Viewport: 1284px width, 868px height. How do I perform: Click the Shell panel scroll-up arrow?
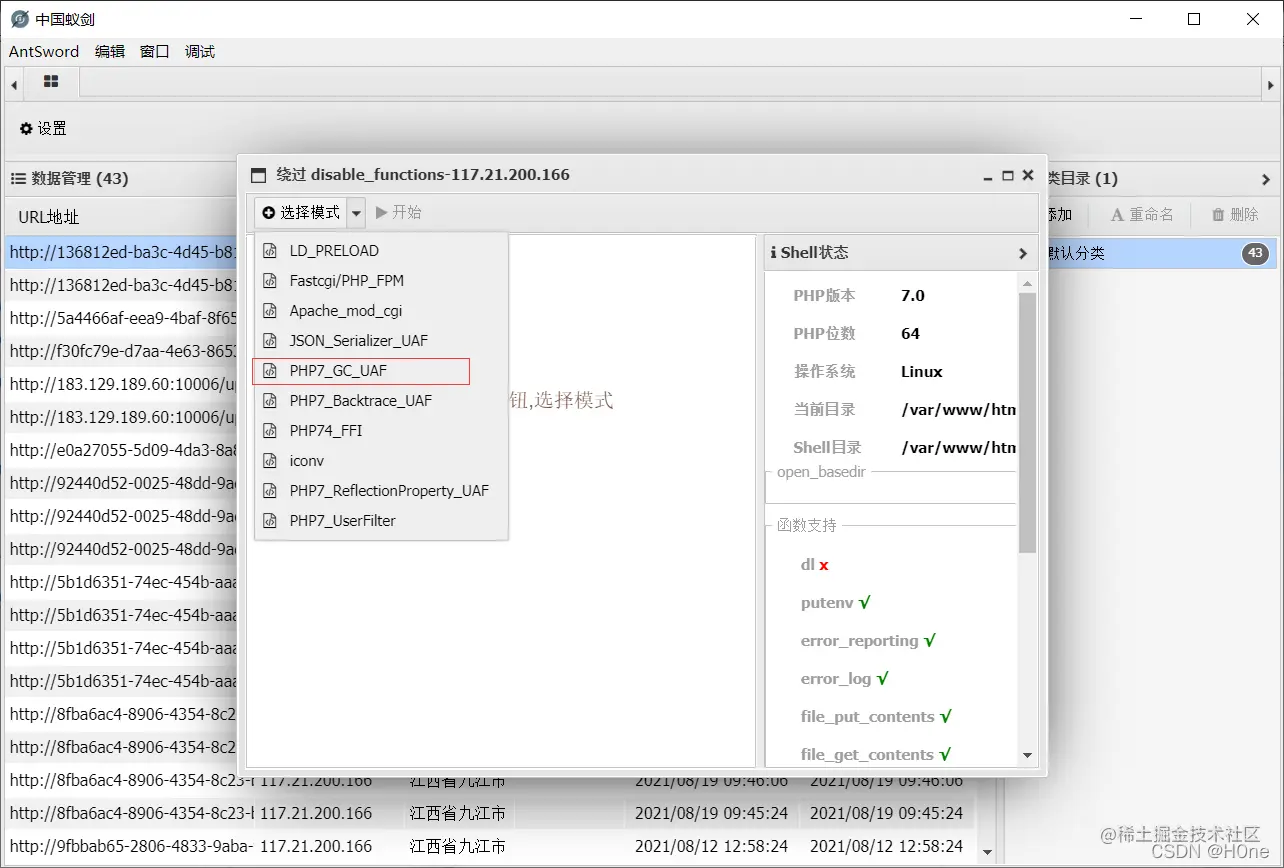pyautogui.click(x=1027, y=285)
